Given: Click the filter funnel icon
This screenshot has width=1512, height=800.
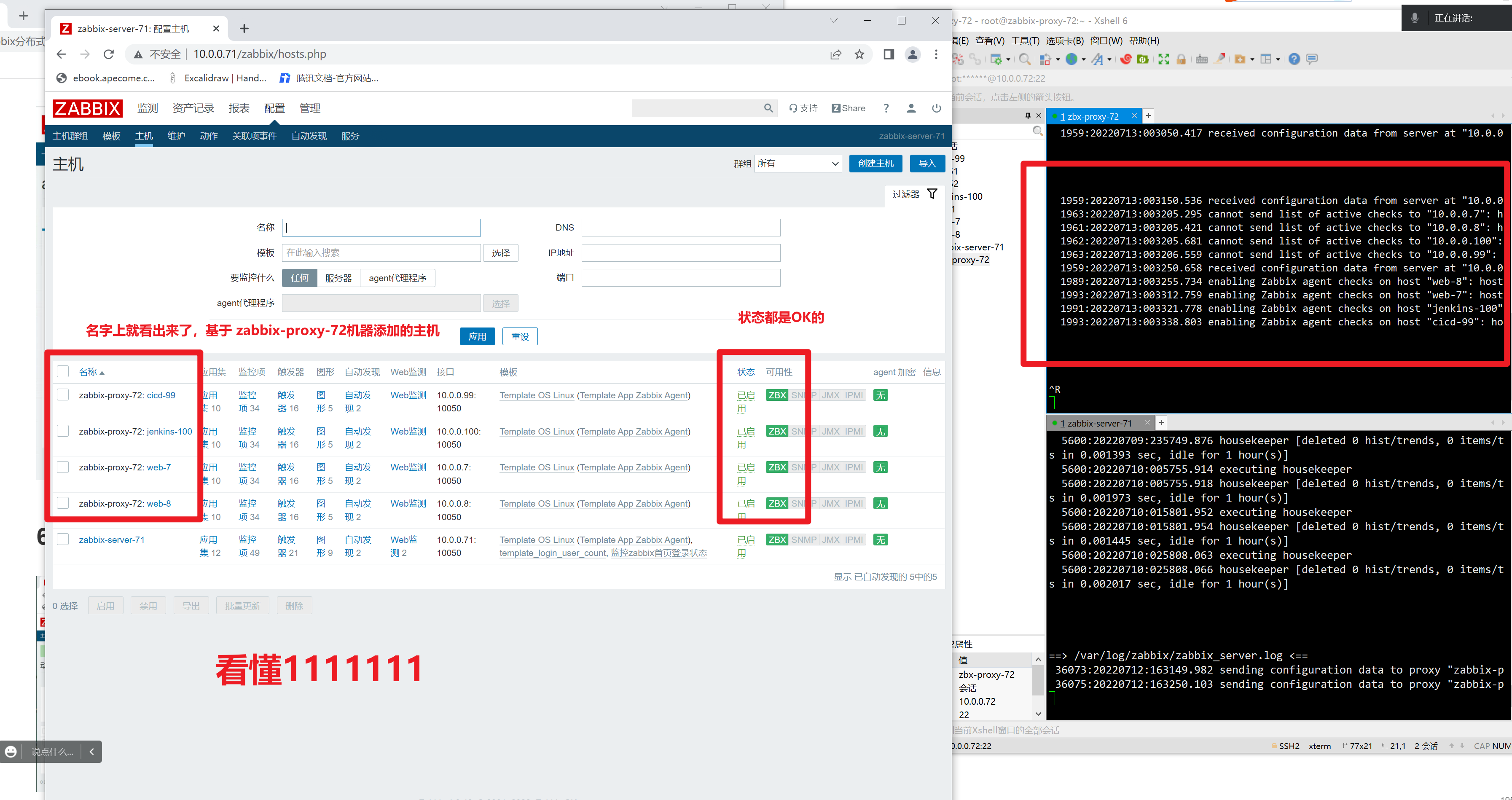Looking at the screenshot, I should coord(932,194).
